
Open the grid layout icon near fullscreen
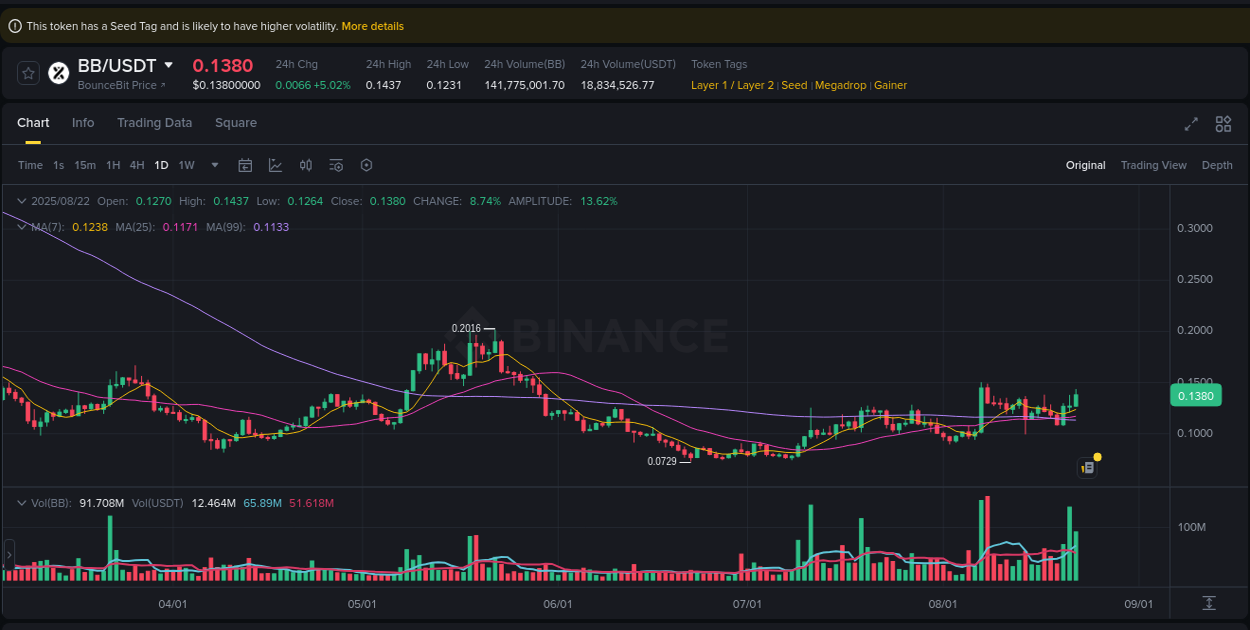tap(1223, 124)
